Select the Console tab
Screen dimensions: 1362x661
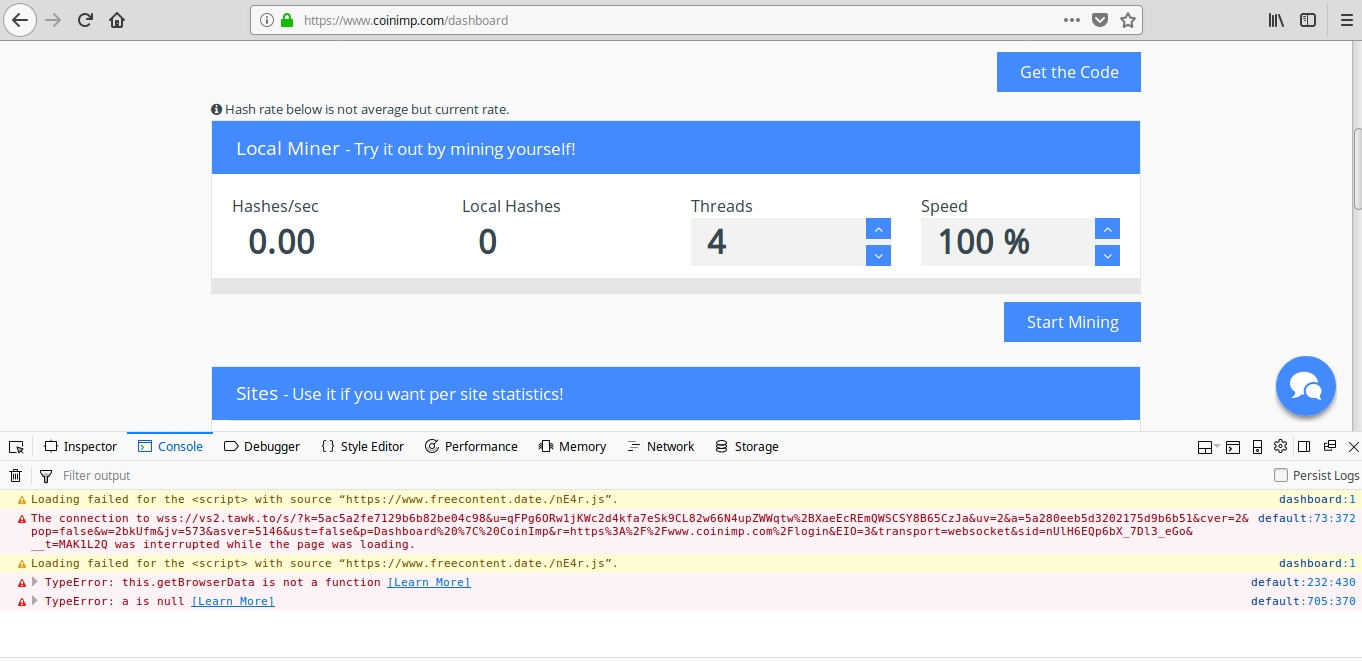pyautogui.click(x=170, y=447)
